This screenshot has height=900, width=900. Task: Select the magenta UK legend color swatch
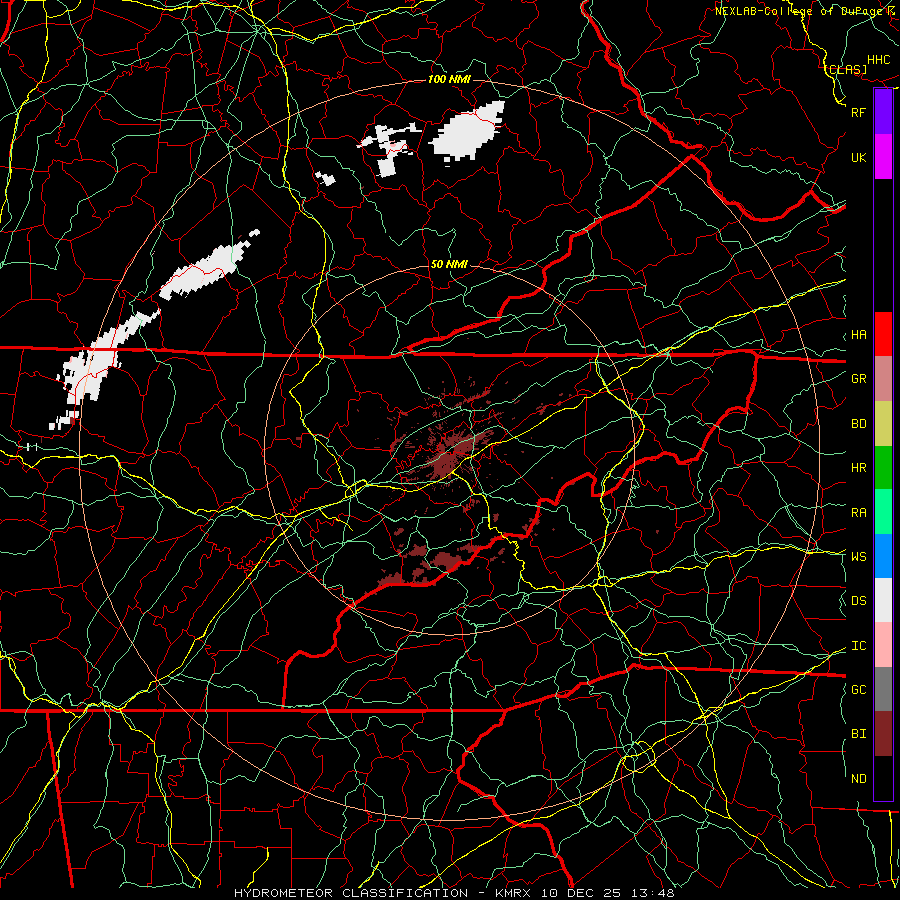(x=883, y=157)
